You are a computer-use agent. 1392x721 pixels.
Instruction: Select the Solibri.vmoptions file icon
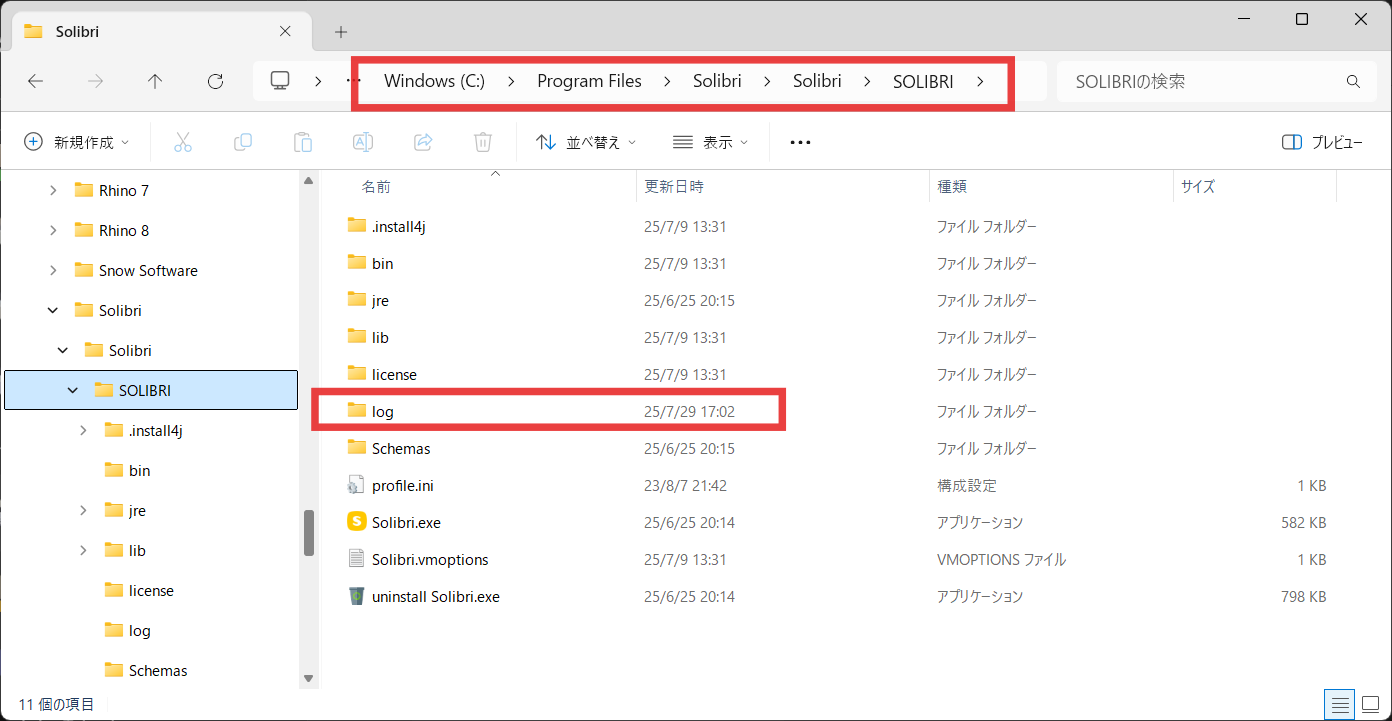[357, 559]
